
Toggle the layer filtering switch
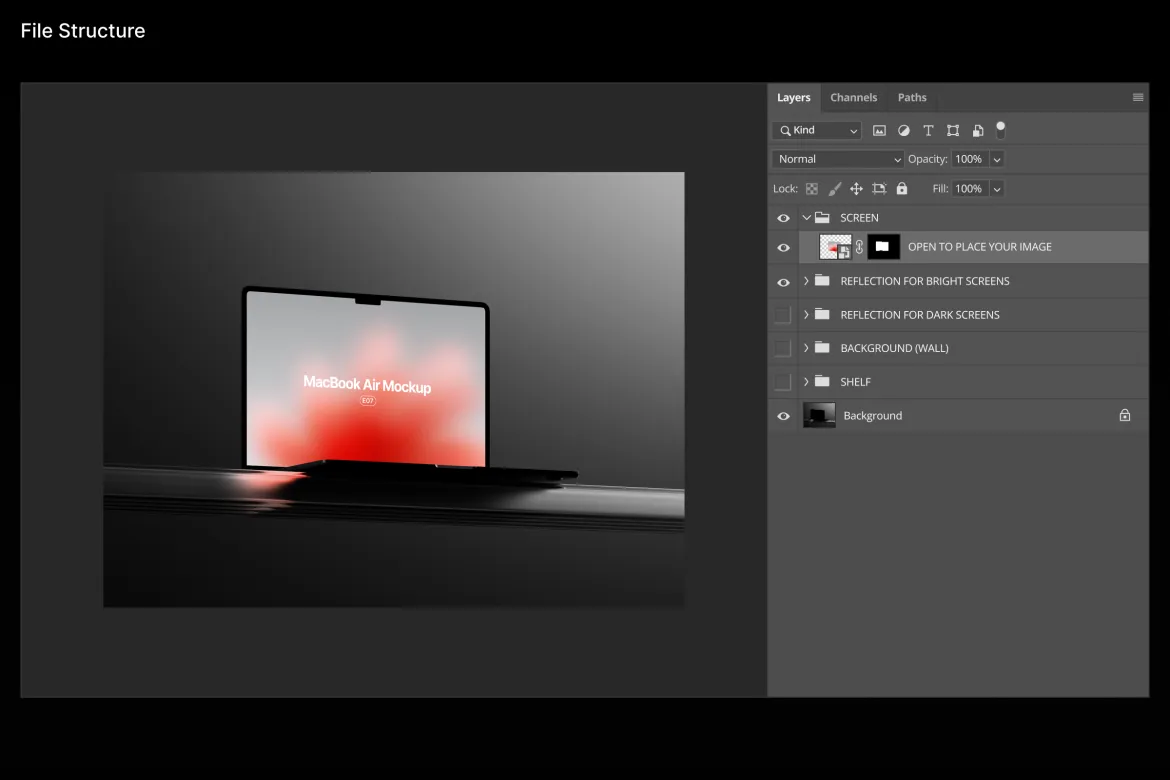click(x=1001, y=131)
